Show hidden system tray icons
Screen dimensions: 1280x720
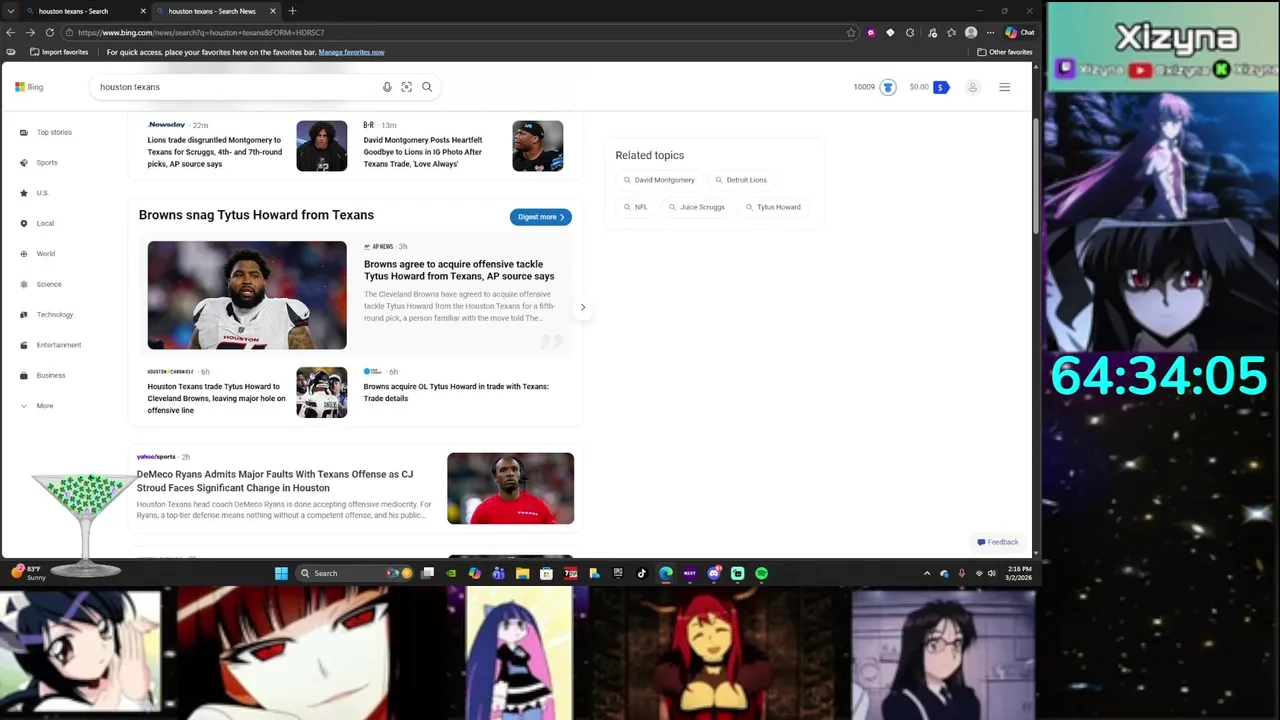point(927,573)
